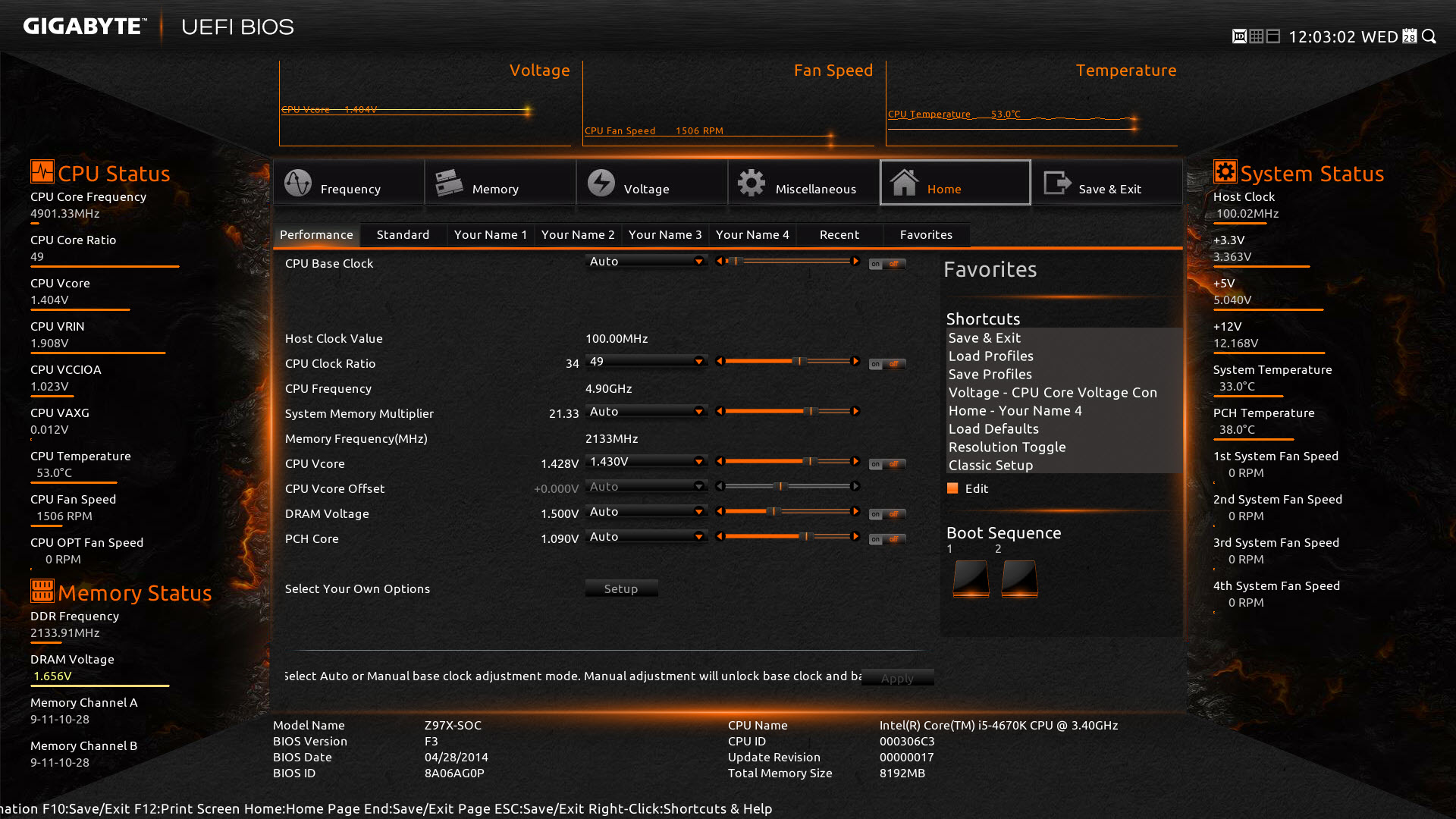Open the System Memory Multiplier dropdown

pos(646,411)
